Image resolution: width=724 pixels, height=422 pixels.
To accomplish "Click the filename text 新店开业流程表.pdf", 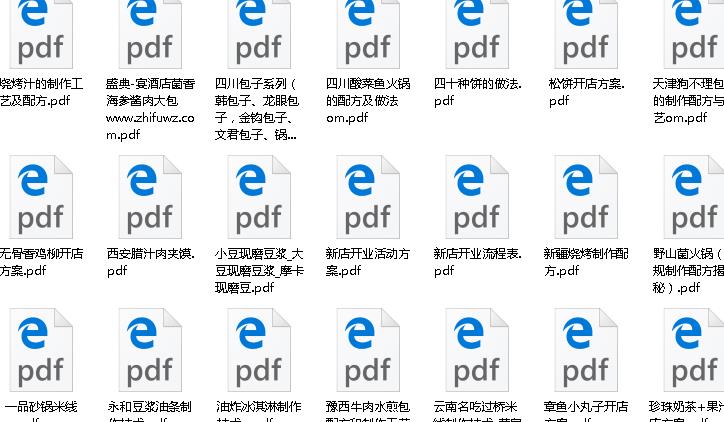I will pos(477,262).
